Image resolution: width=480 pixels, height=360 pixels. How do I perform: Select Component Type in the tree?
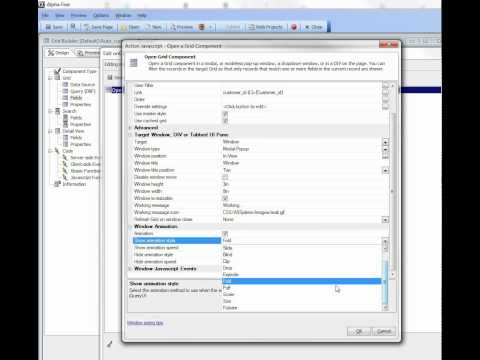pos(79,71)
